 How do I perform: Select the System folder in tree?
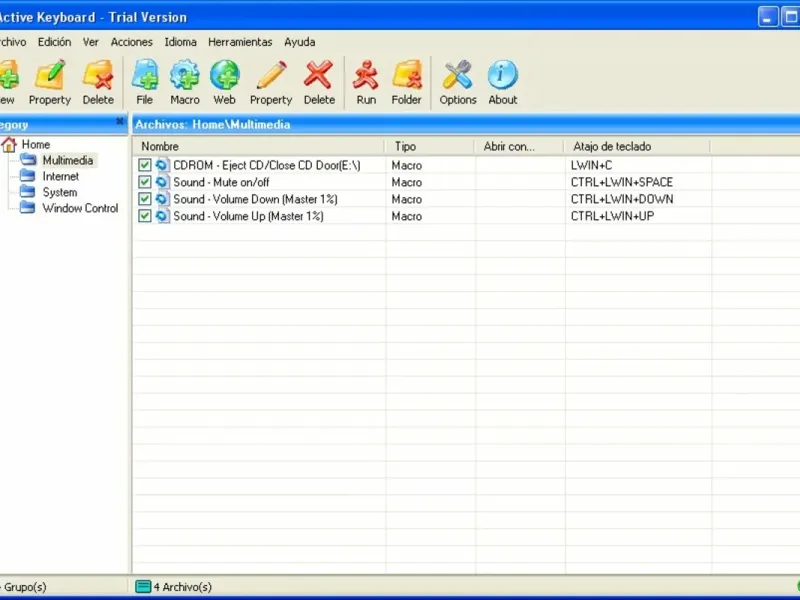(x=60, y=192)
